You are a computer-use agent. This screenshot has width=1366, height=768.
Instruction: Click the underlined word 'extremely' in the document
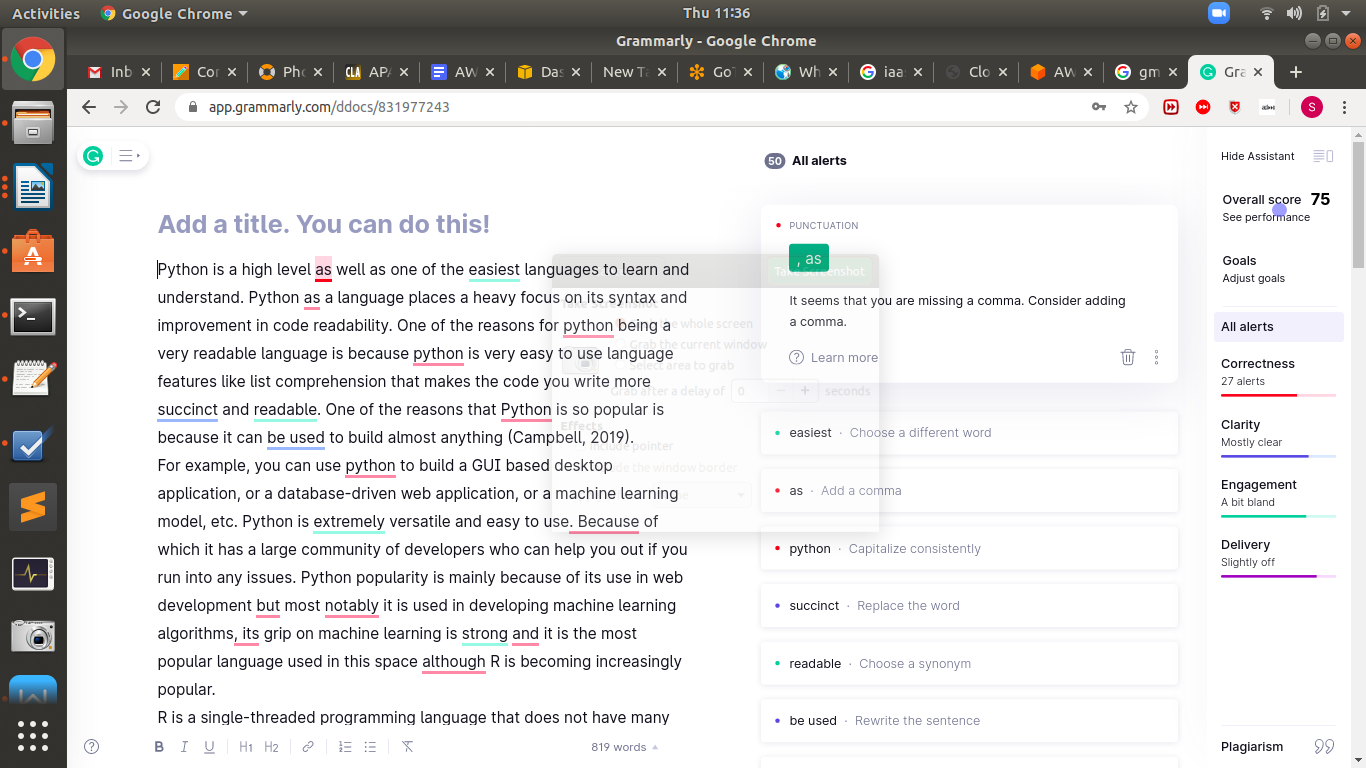tap(349, 521)
